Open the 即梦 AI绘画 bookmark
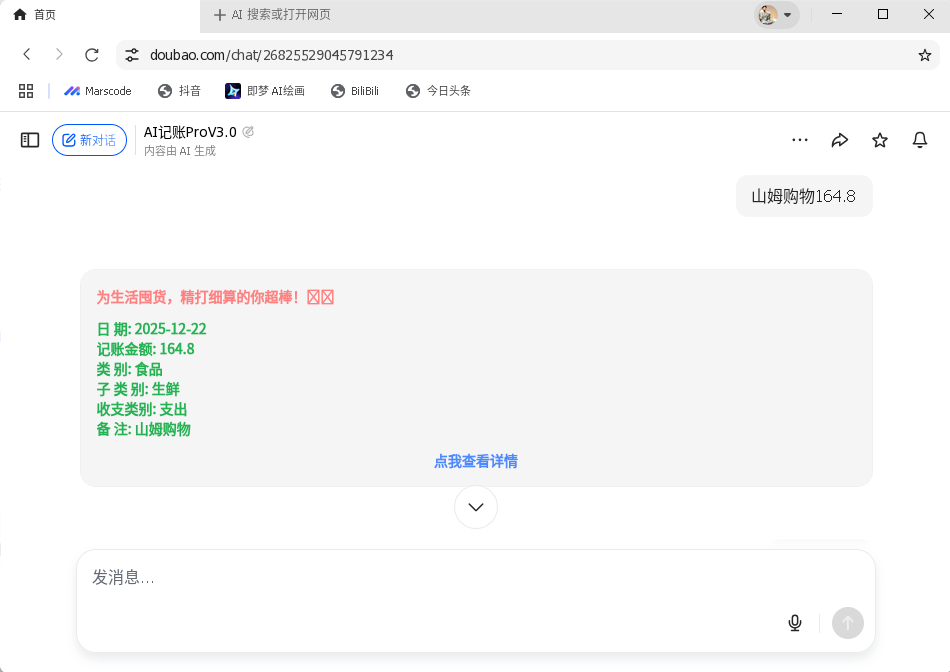 pyautogui.click(x=265, y=91)
